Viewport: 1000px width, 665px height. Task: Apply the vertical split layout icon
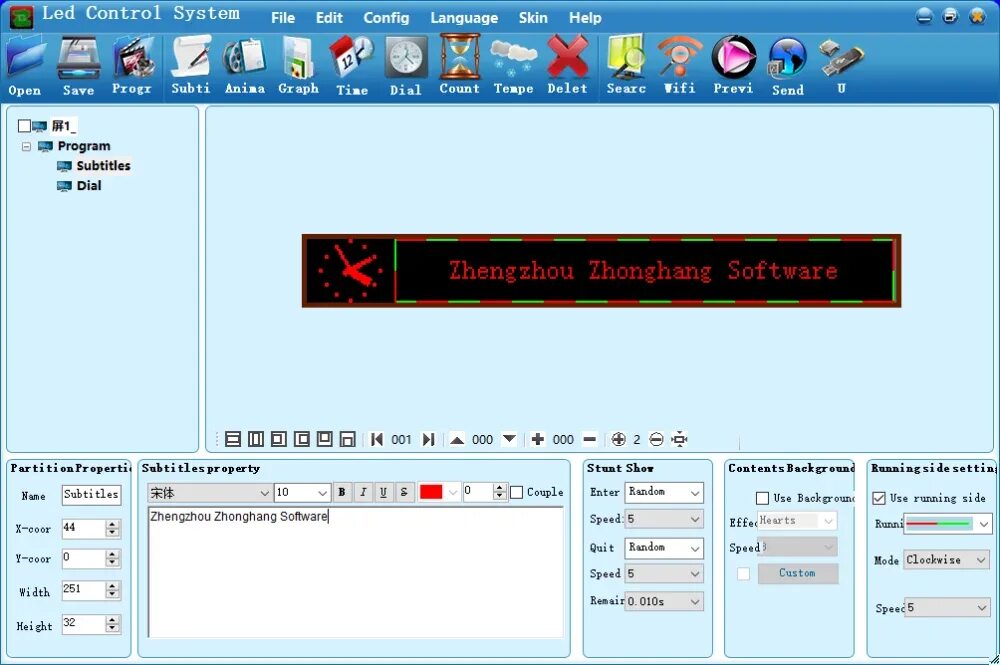[256, 439]
